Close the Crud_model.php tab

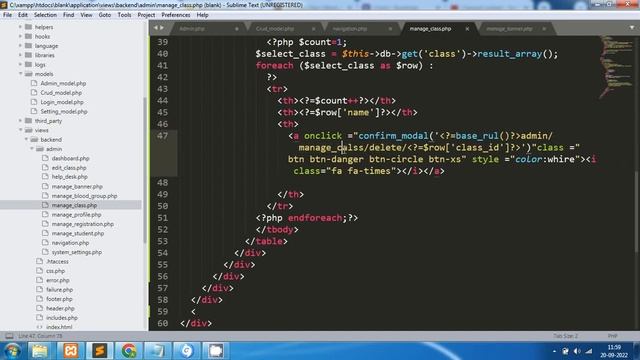[x=313, y=29]
